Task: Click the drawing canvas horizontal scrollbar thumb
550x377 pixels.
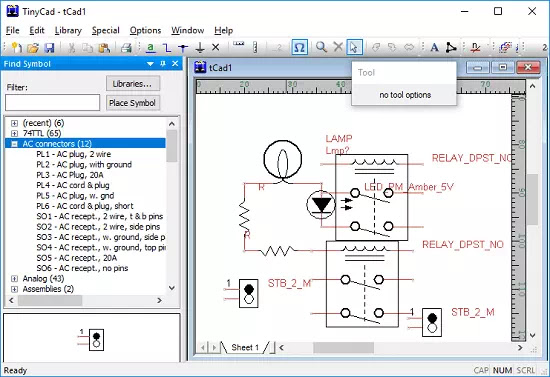Action: [x=343, y=348]
